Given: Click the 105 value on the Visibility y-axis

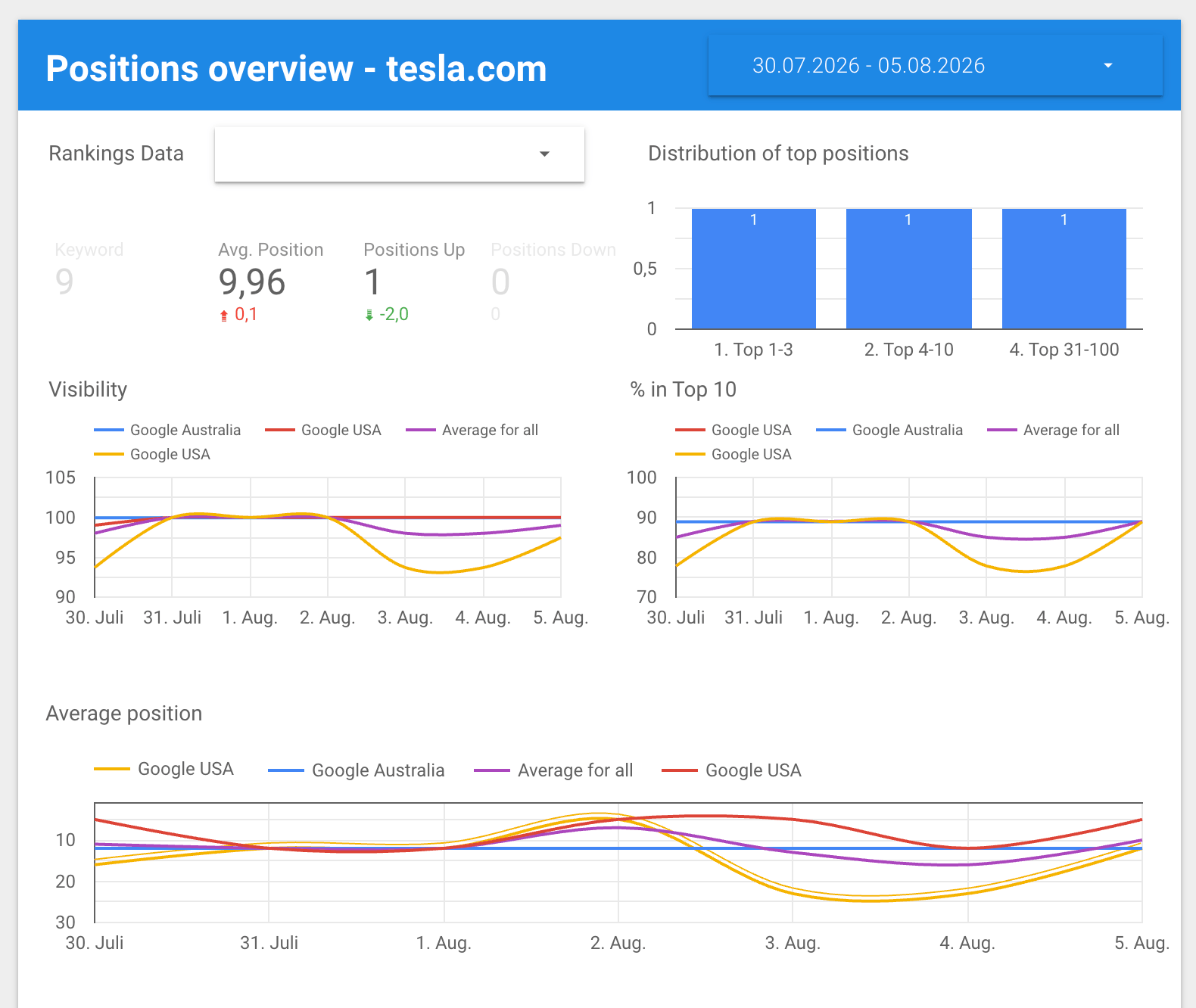Looking at the screenshot, I should (61, 478).
